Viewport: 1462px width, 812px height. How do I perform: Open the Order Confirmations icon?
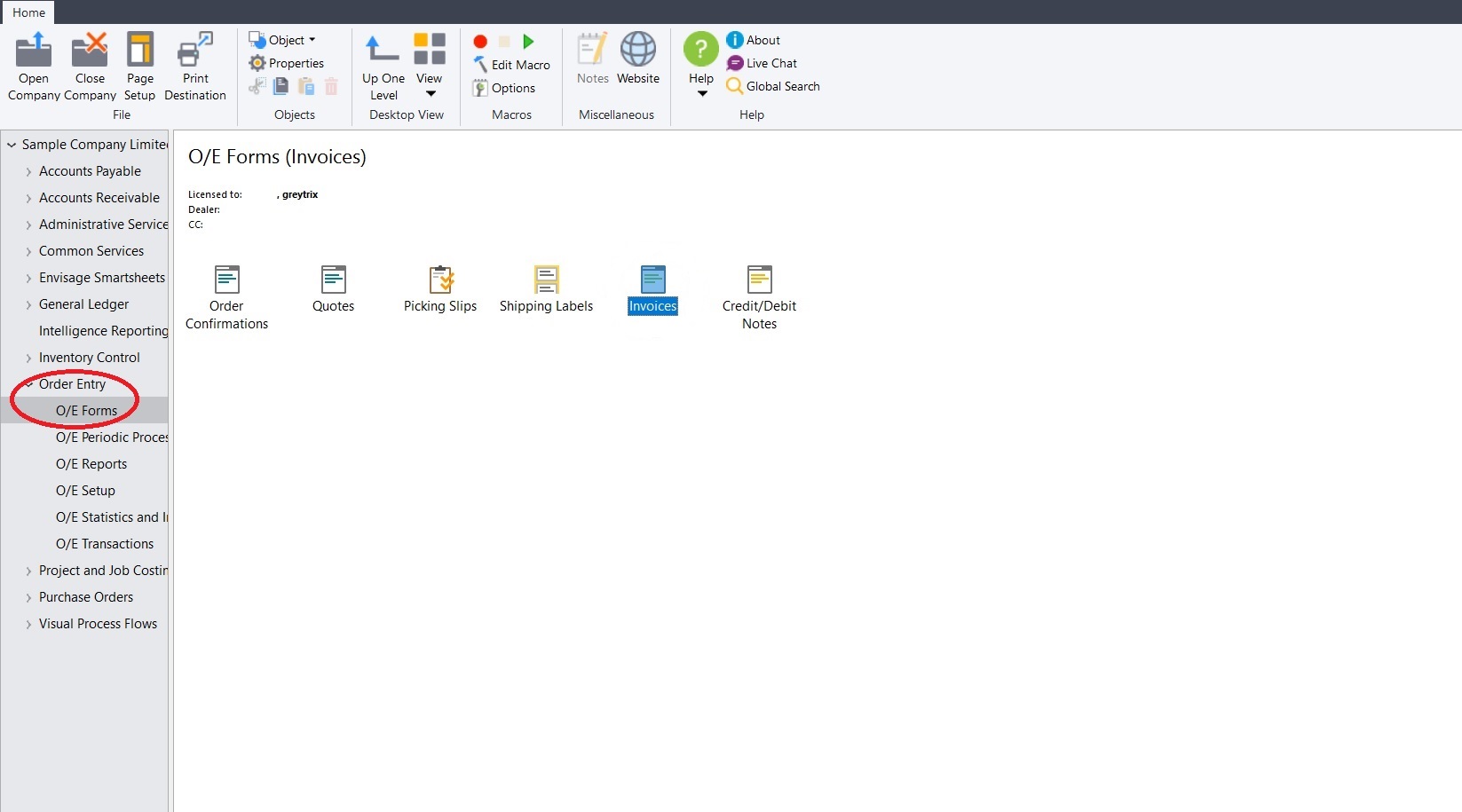[226, 280]
